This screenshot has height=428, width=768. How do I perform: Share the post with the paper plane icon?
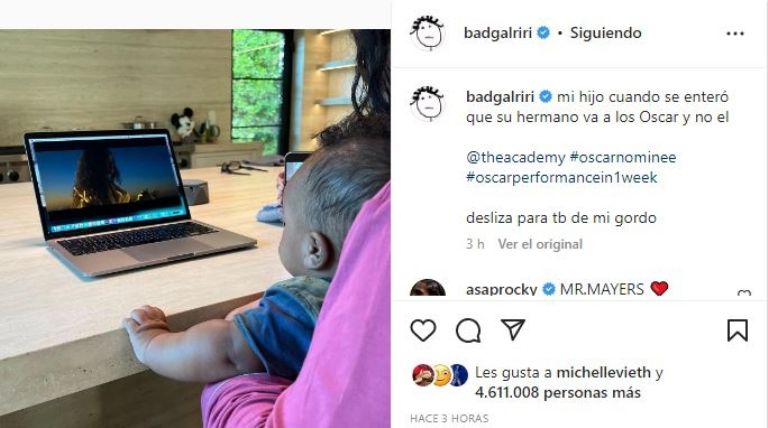coord(513,330)
